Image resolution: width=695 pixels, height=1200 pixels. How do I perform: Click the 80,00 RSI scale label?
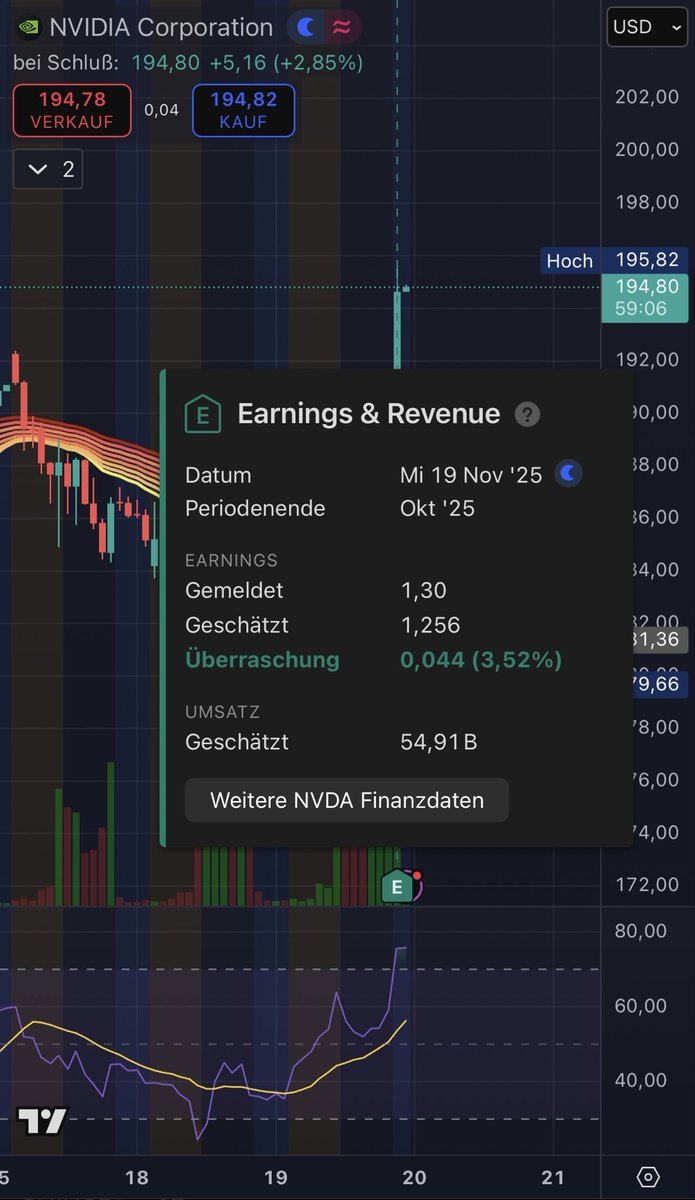(x=642, y=931)
